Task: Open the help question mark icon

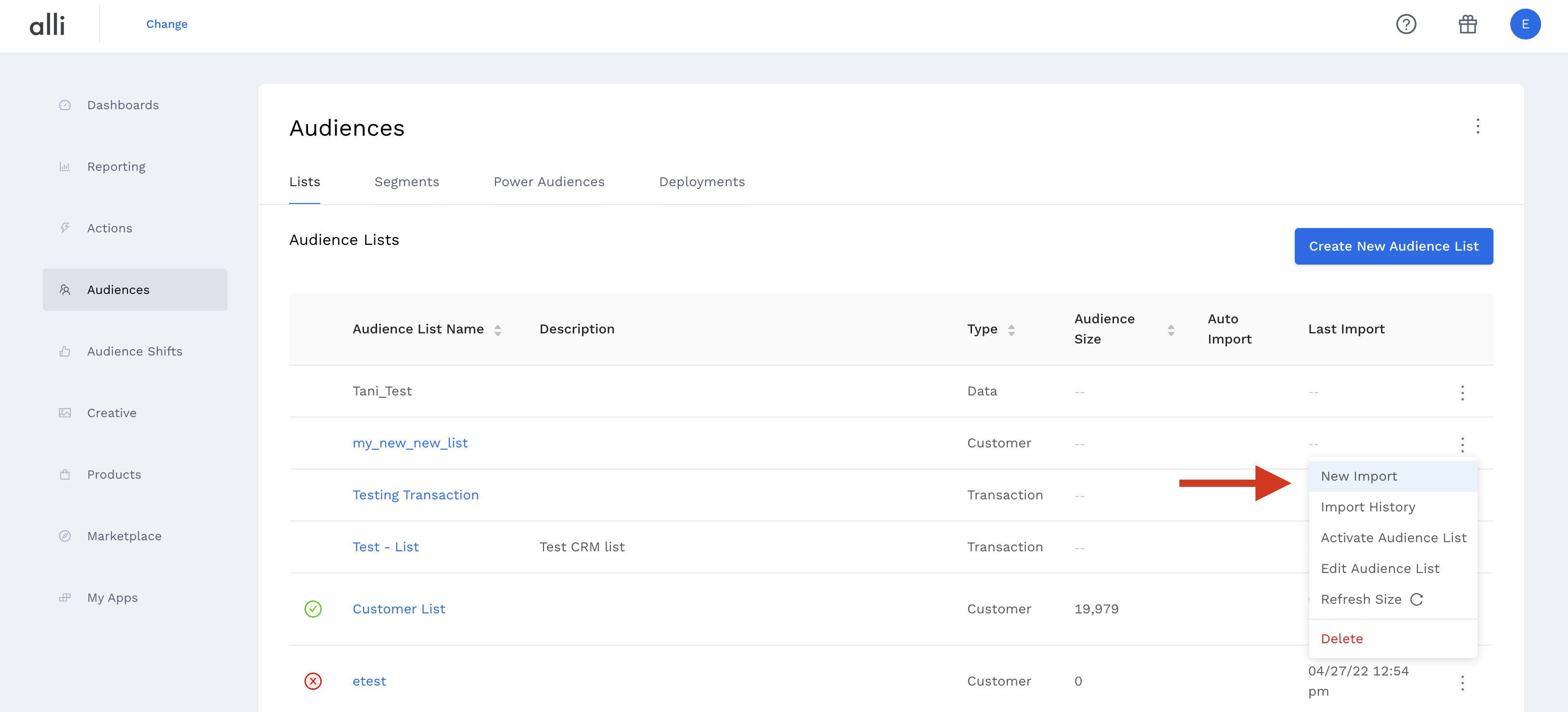Action: point(1405,25)
